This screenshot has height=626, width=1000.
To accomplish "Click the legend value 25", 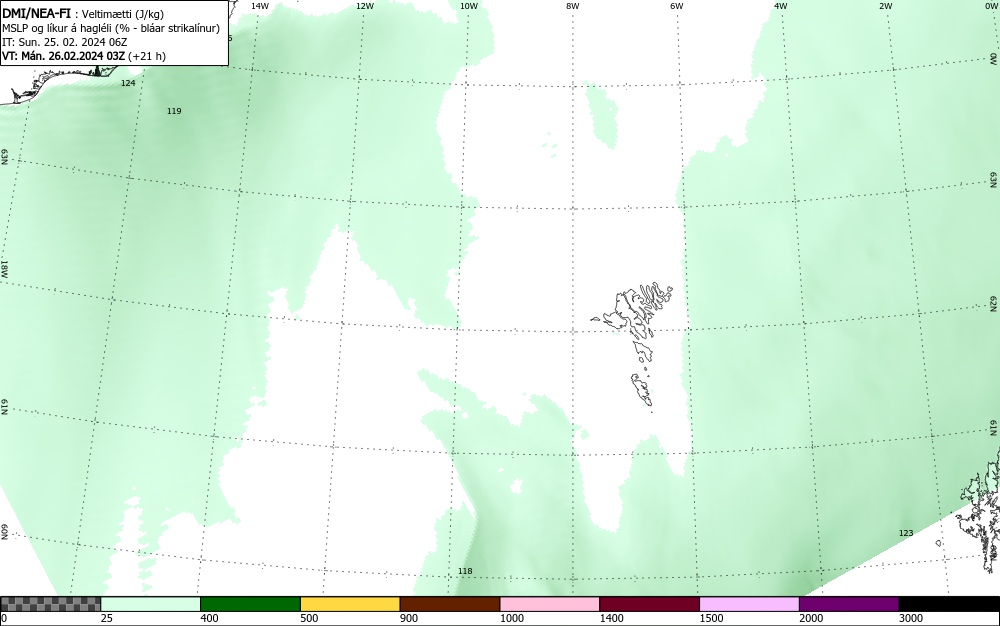I will click(107, 618).
